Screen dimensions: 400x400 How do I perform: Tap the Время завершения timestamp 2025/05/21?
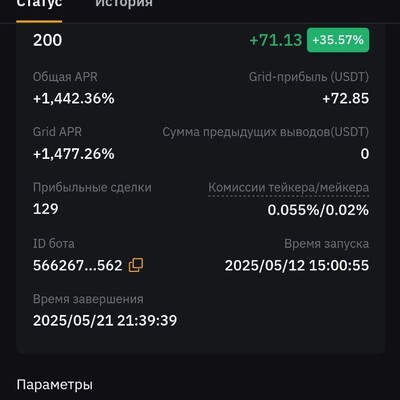[x=105, y=321]
